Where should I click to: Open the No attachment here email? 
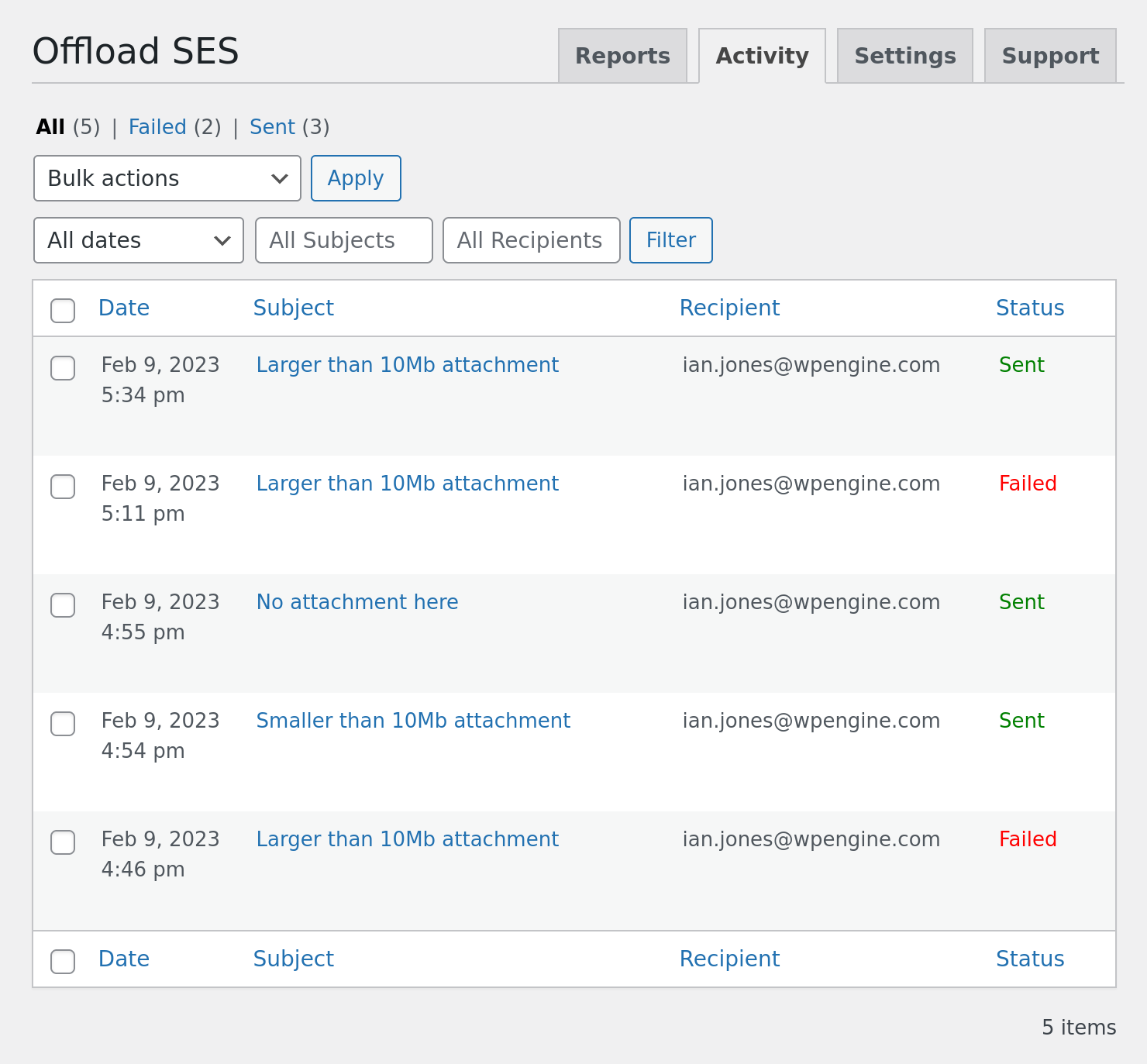(x=357, y=602)
